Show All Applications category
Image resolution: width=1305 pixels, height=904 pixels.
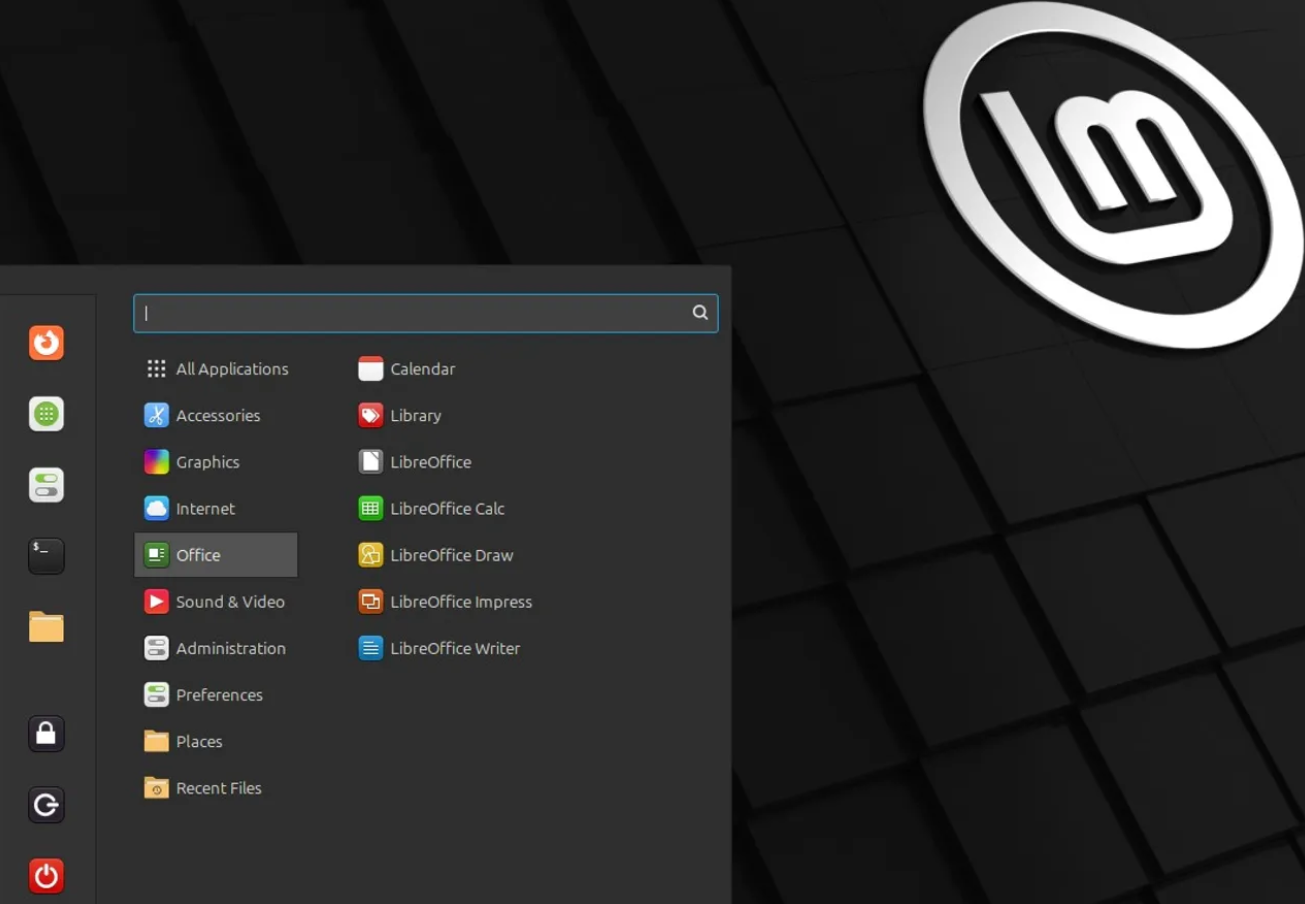(x=216, y=369)
